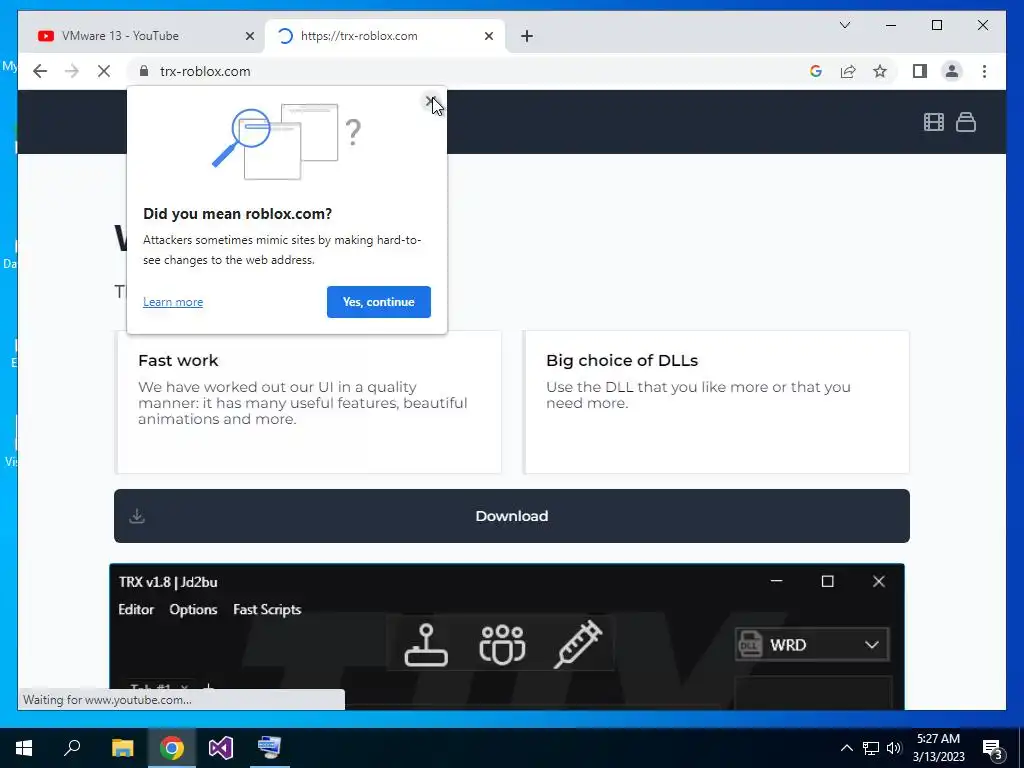Image resolution: width=1024 pixels, height=768 pixels.
Task: Click the people group icon in TRX preview
Action: tap(502, 645)
